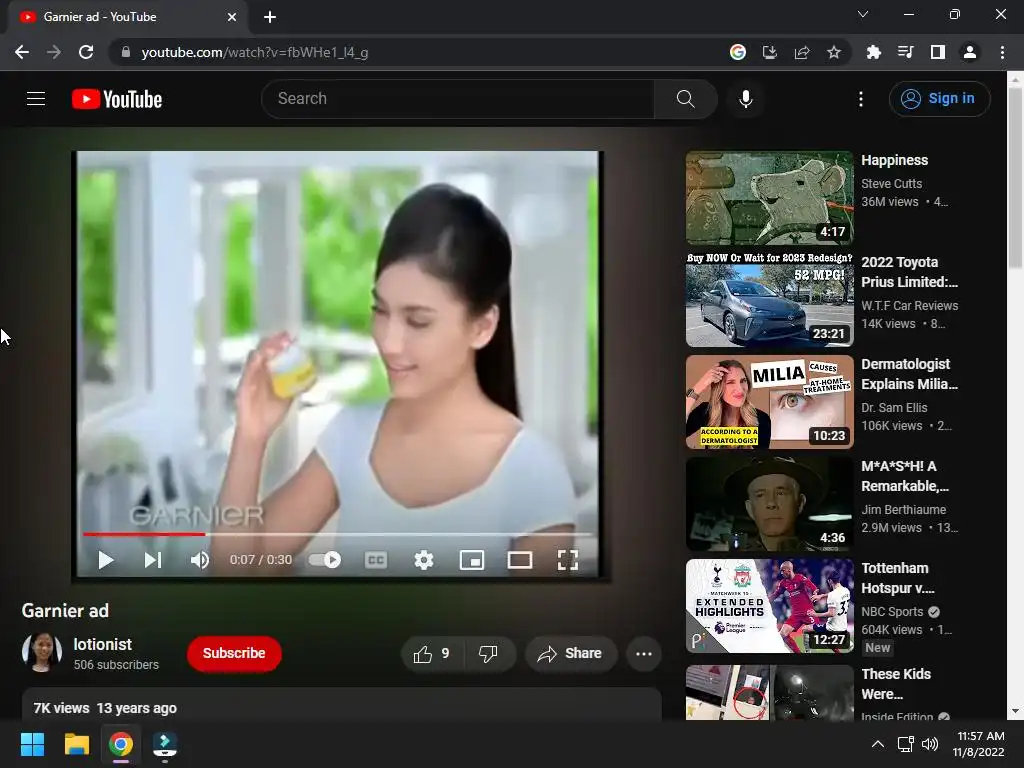1024x768 pixels.
Task: Install app icon in address bar
Action: pyautogui.click(x=769, y=52)
